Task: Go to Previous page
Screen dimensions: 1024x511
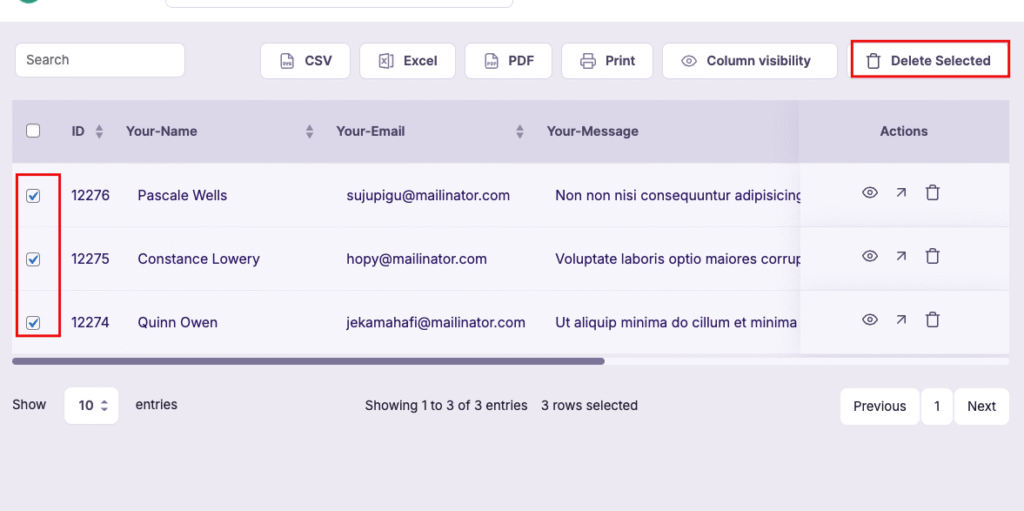Action: 880,406
